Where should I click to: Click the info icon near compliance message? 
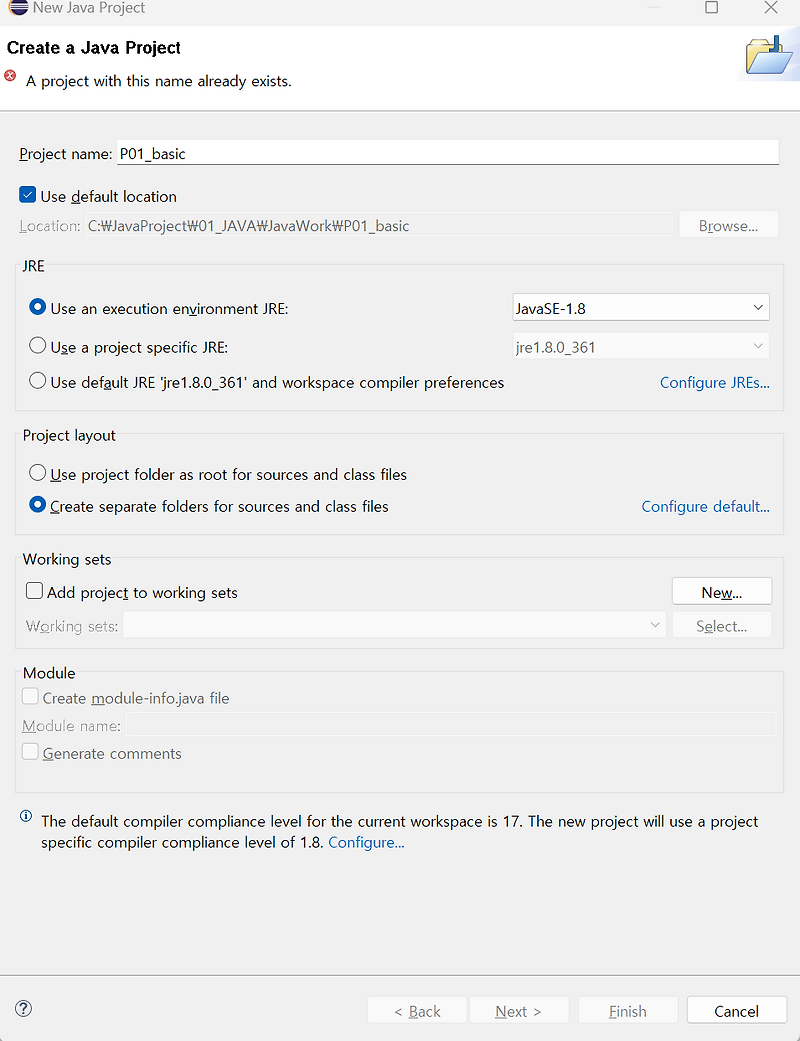click(26, 817)
